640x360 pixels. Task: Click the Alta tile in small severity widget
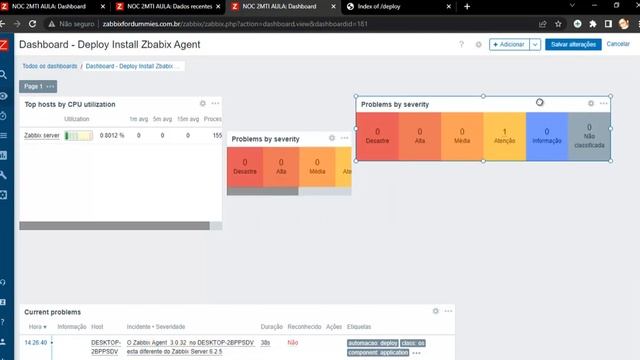click(x=281, y=167)
